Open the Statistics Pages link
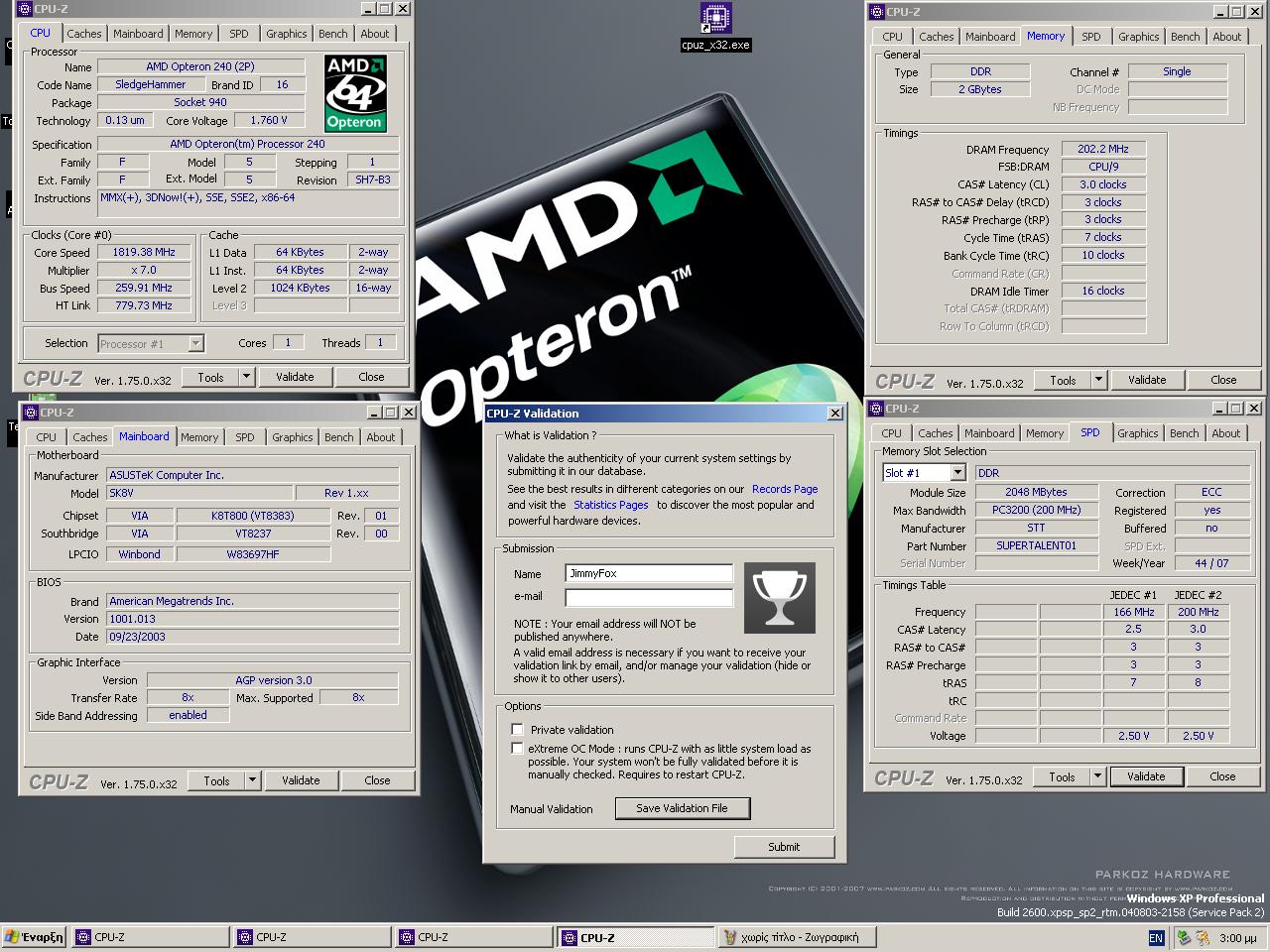 click(x=611, y=505)
